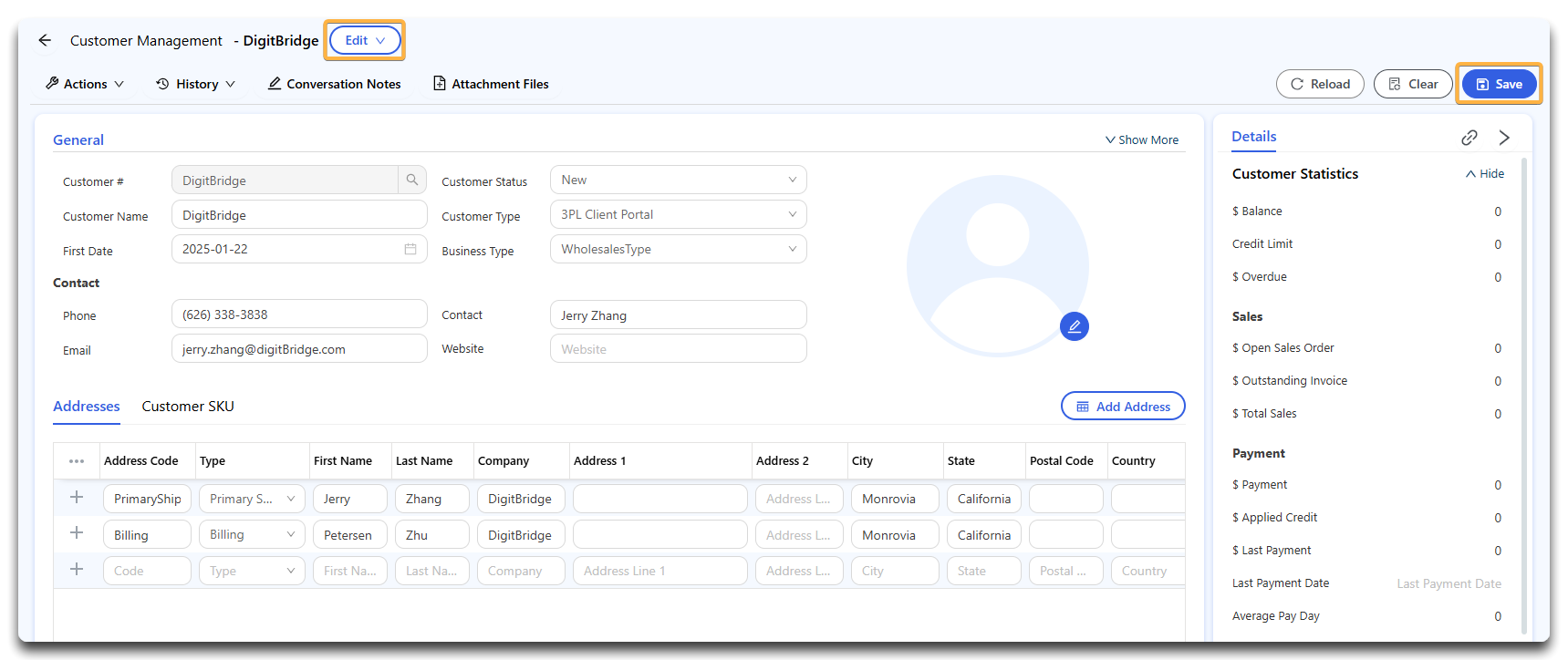
Task: Click the Address Line 1 placeholder field
Action: (x=660, y=571)
